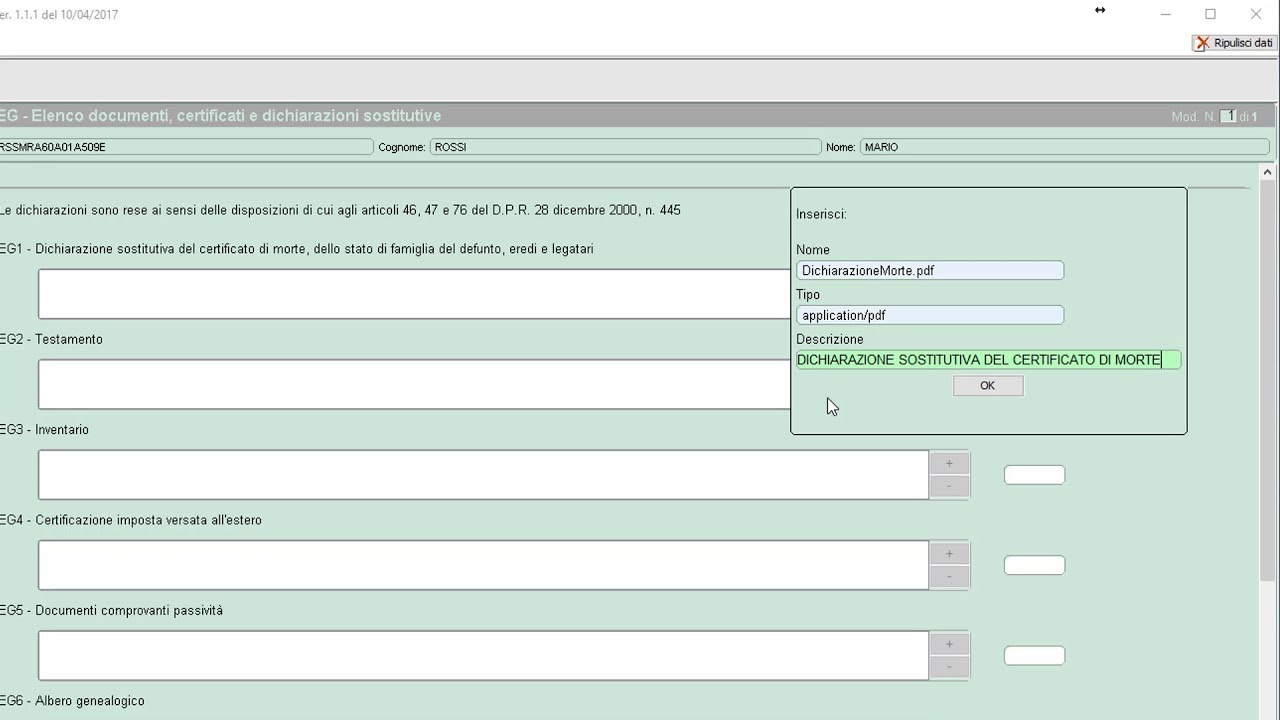Focus the Descrizione input field
1280x720 pixels.
click(x=988, y=360)
